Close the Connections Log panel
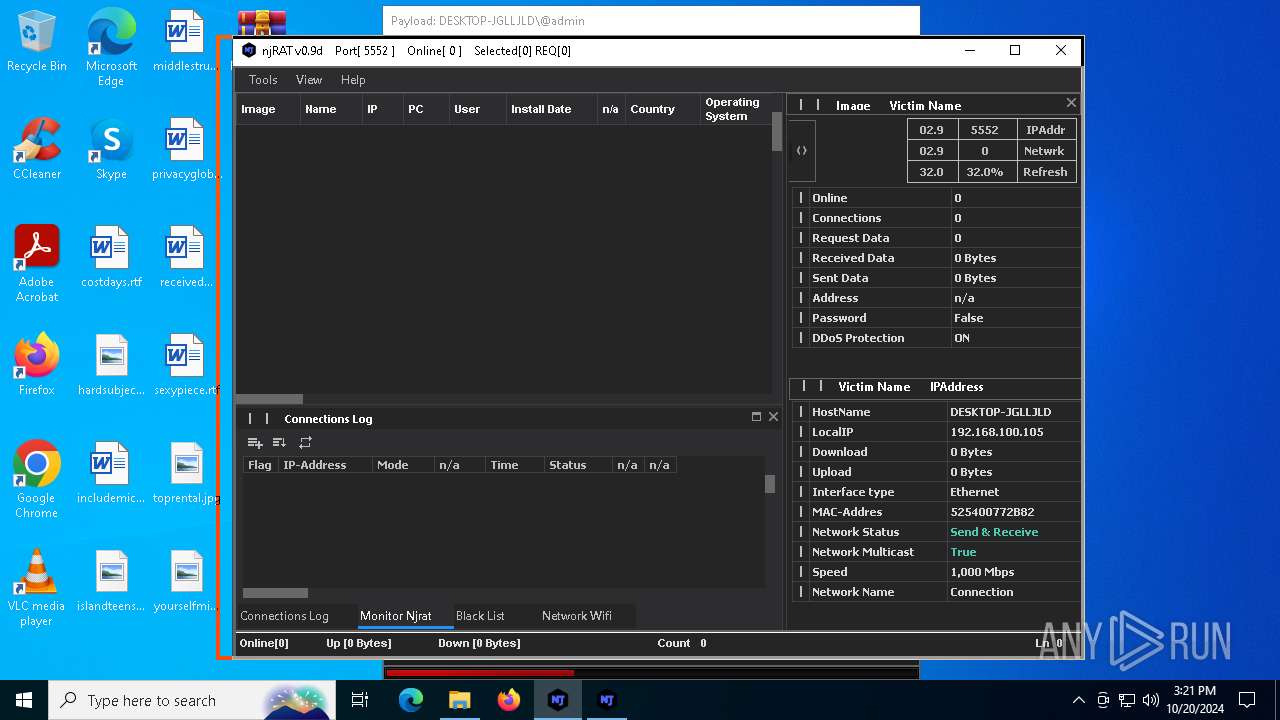The width and height of the screenshot is (1280, 720). point(773,417)
